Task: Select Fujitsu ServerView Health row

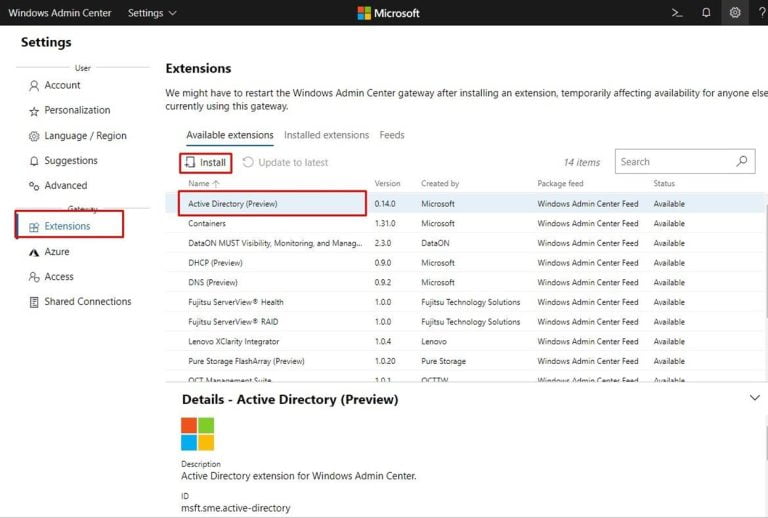Action: (x=464, y=302)
